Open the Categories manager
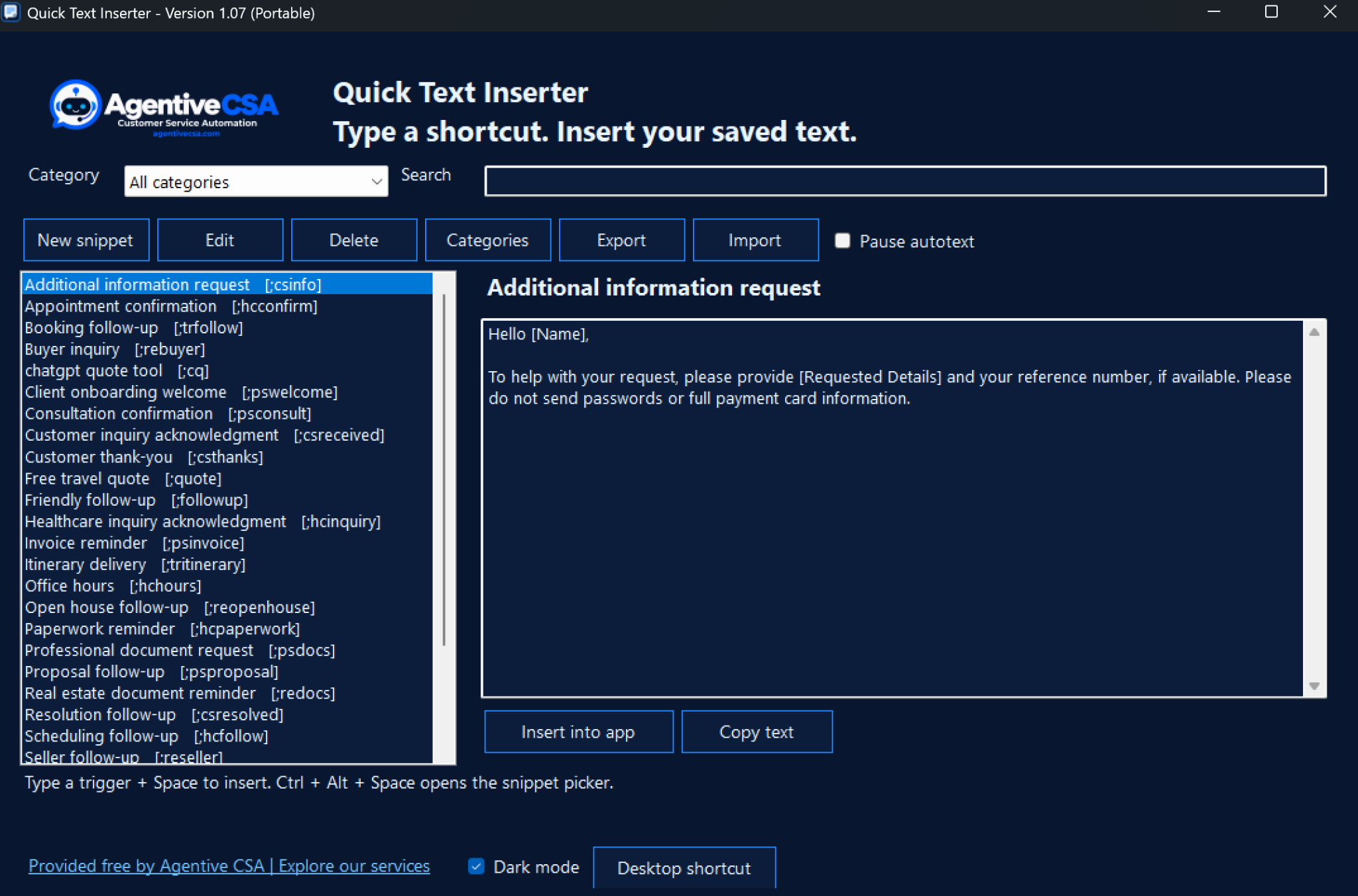This screenshot has width=1358, height=896. 488,240
